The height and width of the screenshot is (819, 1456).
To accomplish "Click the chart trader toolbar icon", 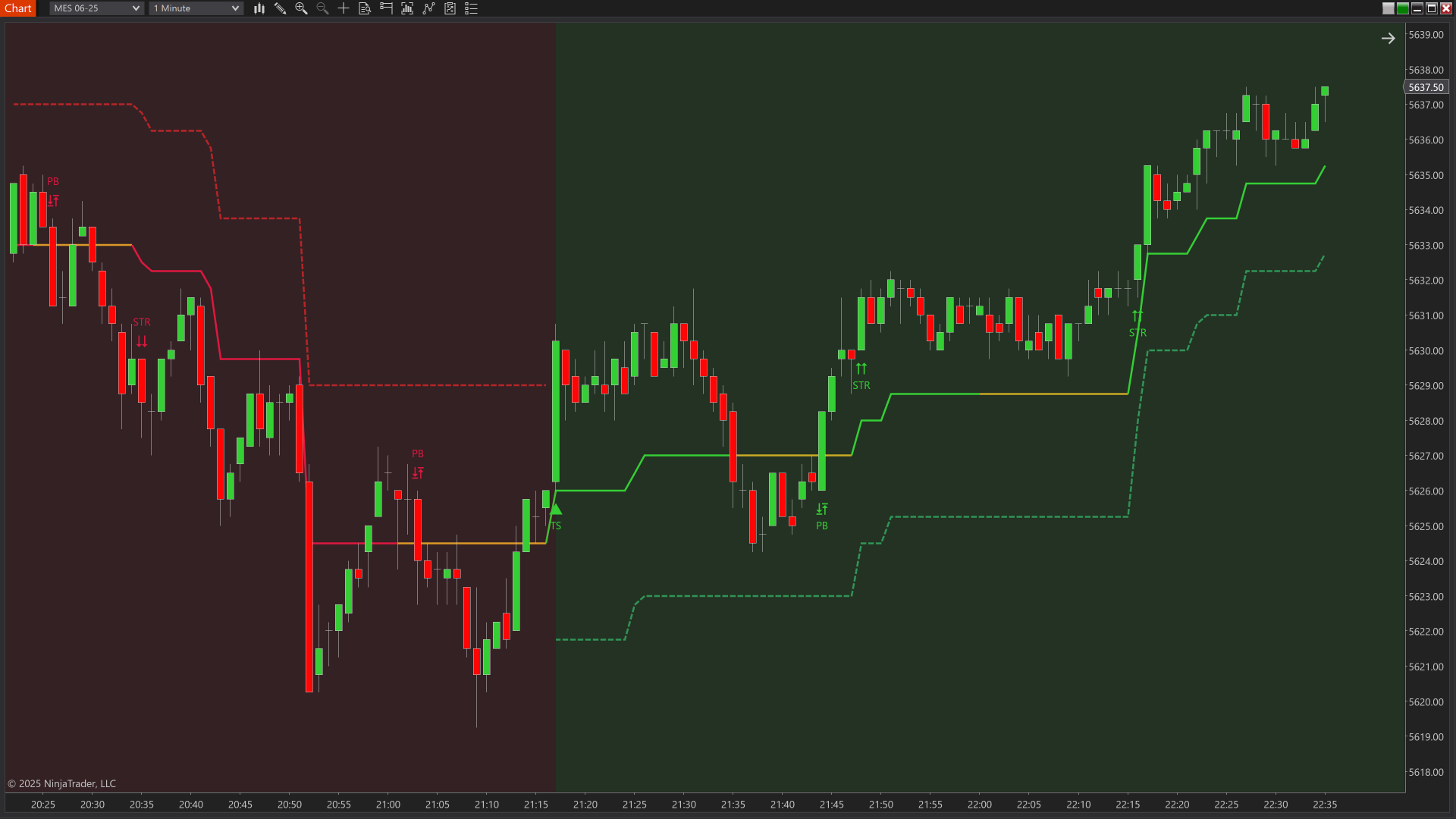I will pos(407,8).
